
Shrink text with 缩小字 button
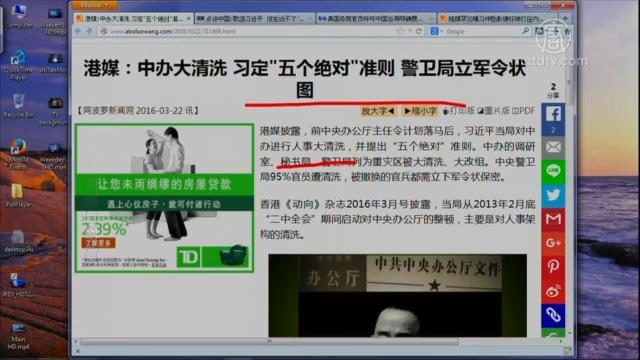click(420, 111)
